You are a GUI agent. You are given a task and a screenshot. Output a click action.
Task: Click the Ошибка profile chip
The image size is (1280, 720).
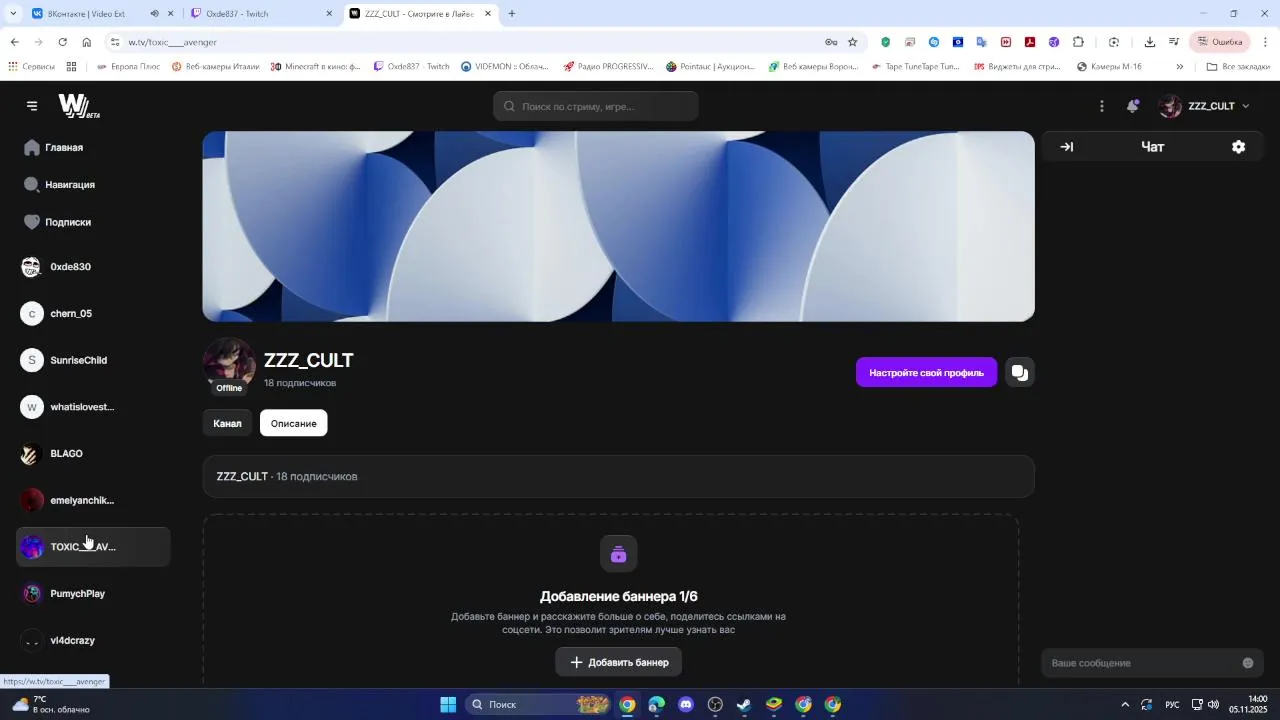tap(1221, 42)
